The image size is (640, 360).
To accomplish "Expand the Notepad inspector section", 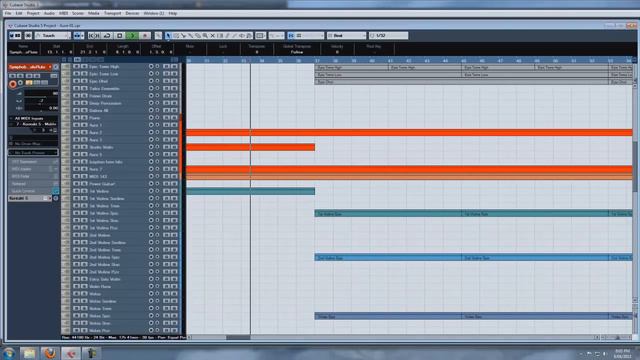I will (x=33, y=184).
